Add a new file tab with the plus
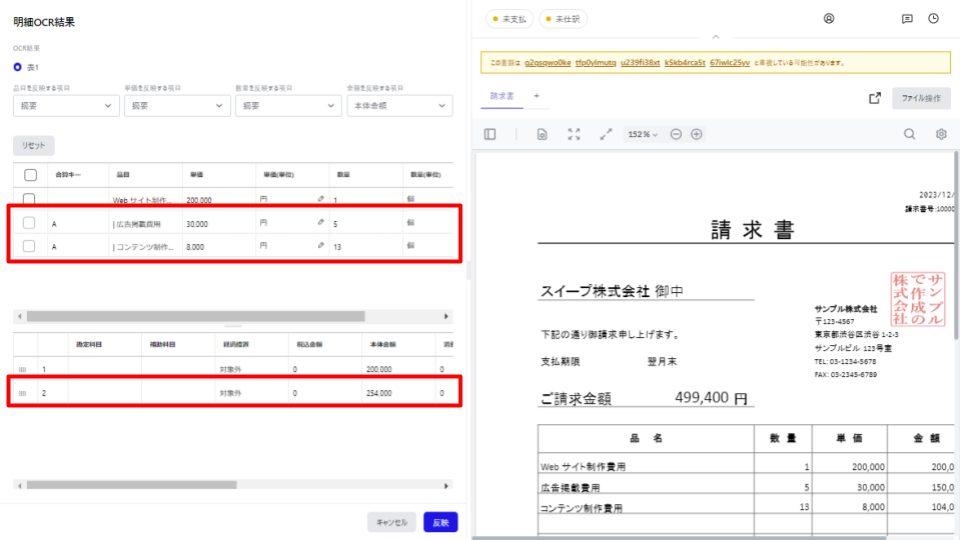Viewport: 960px width, 540px height. point(536,96)
